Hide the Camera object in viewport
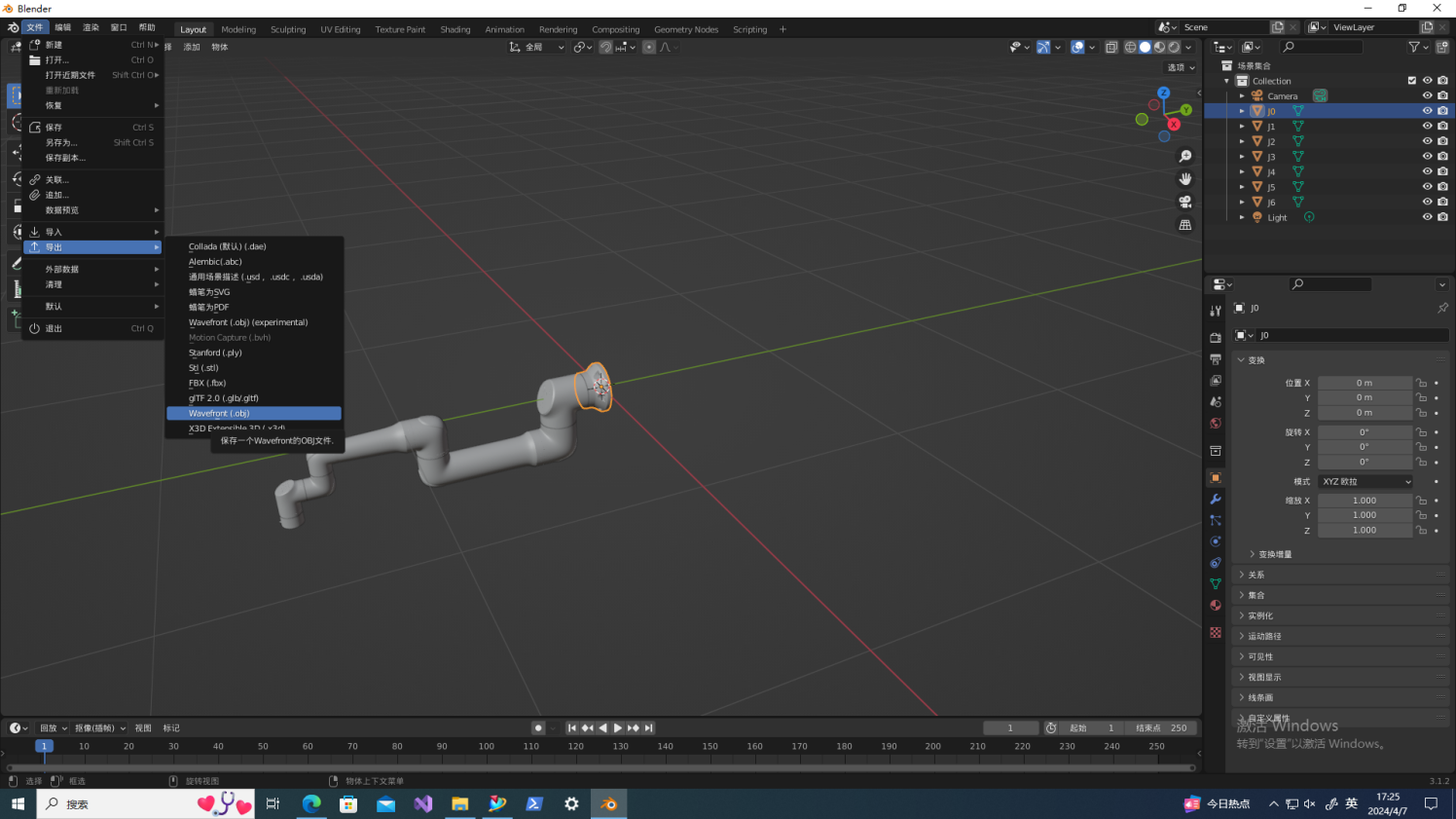This screenshot has height=819, width=1456. pos(1428,95)
